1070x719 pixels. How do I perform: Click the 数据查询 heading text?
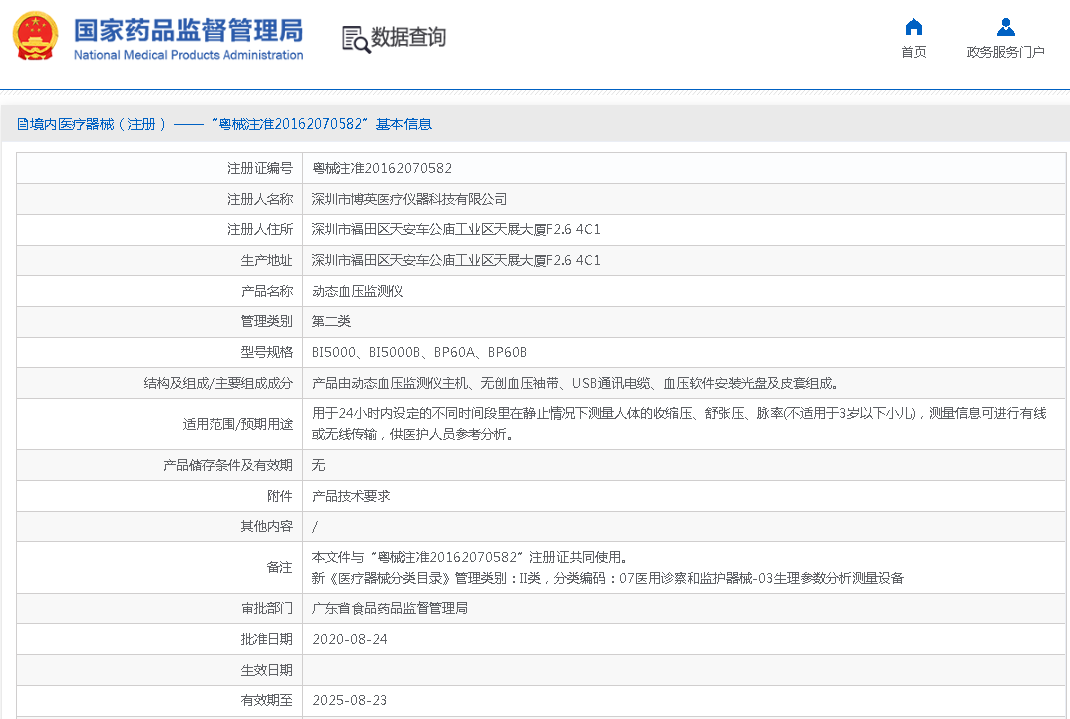[x=408, y=37]
